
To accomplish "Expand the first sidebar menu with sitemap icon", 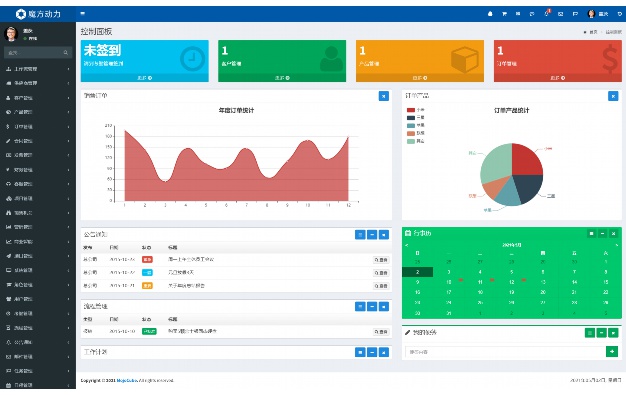I will click(x=38, y=69).
